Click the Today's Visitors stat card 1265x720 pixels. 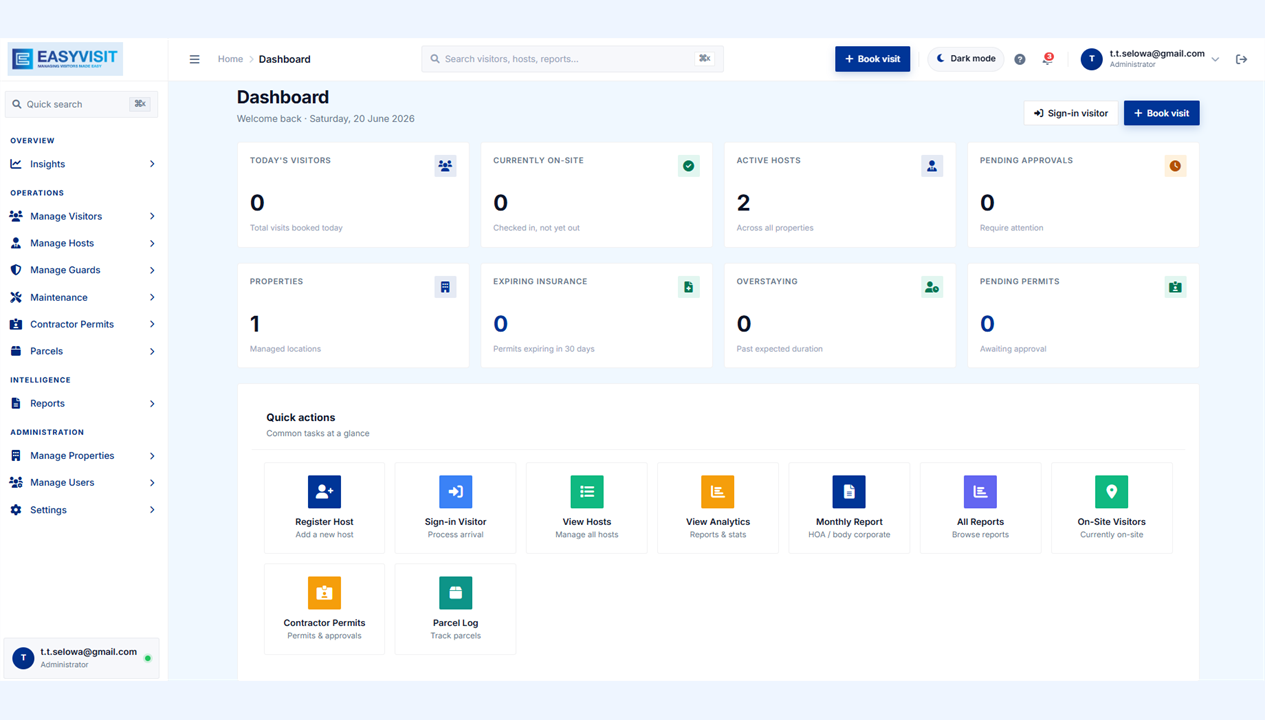coord(353,195)
